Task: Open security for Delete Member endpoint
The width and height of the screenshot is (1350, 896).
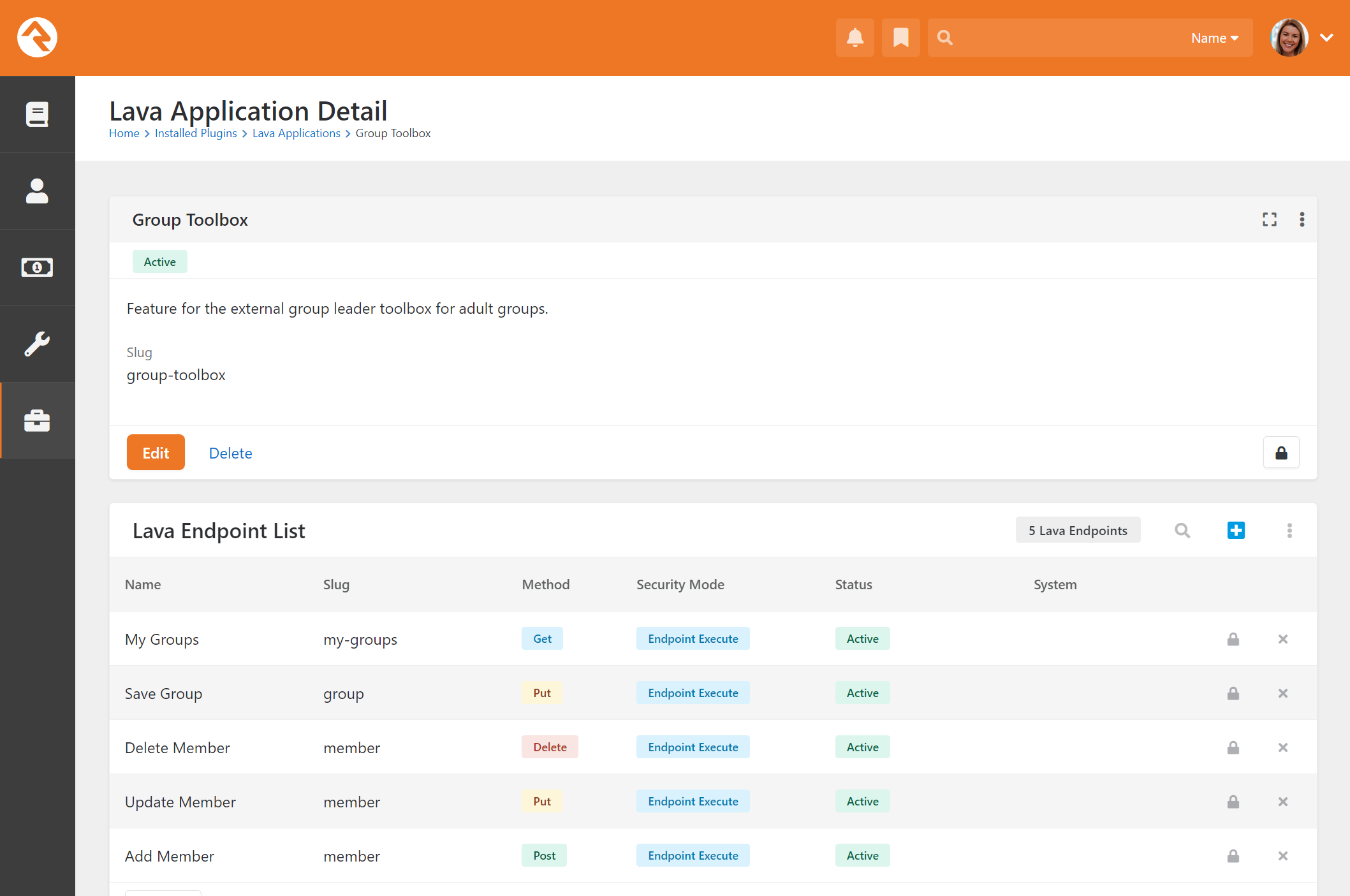Action: click(x=1233, y=747)
